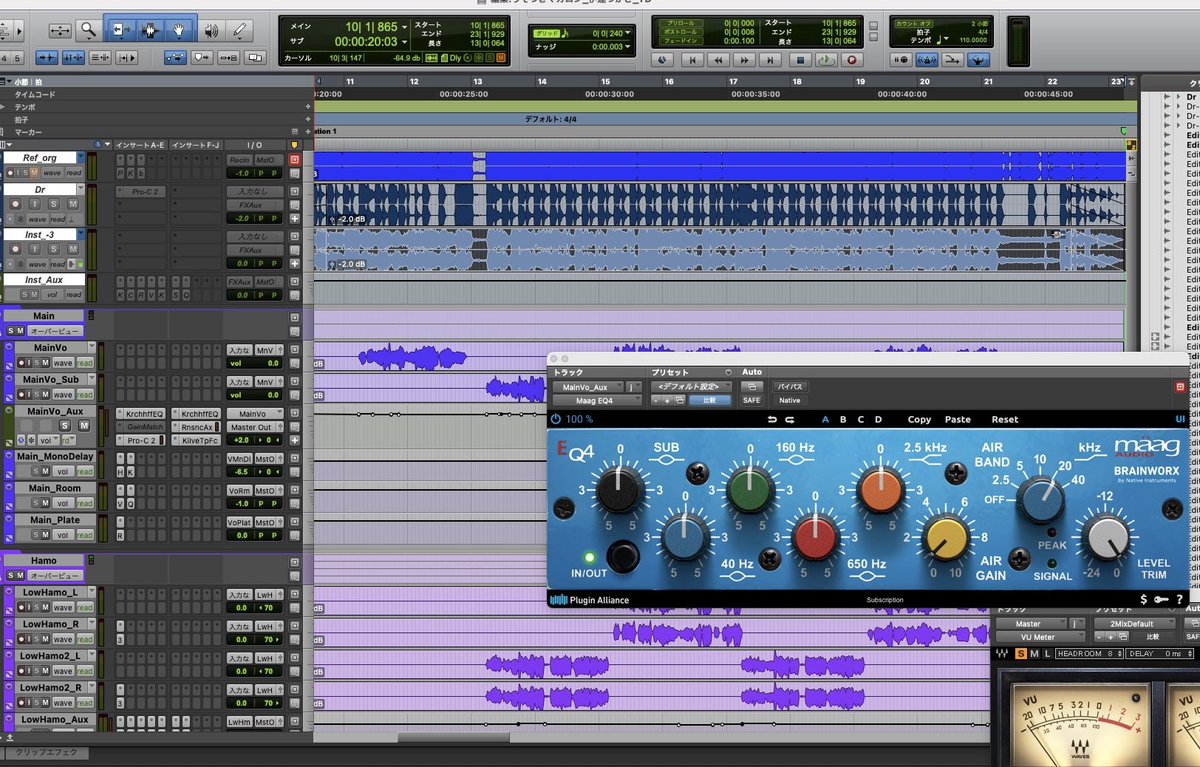Click the Plugin Alliance dollar sign icon
The width and height of the screenshot is (1200, 767).
pyautogui.click(x=1144, y=600)
